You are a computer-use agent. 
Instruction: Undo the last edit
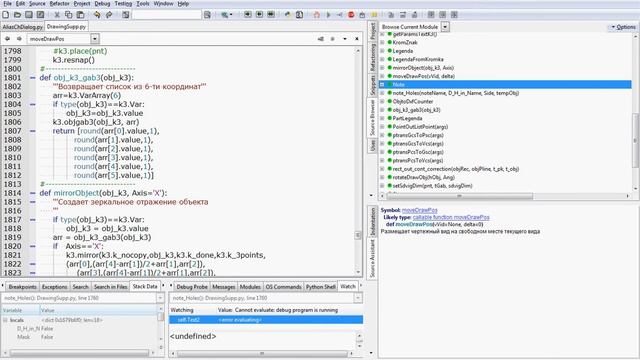97,15
